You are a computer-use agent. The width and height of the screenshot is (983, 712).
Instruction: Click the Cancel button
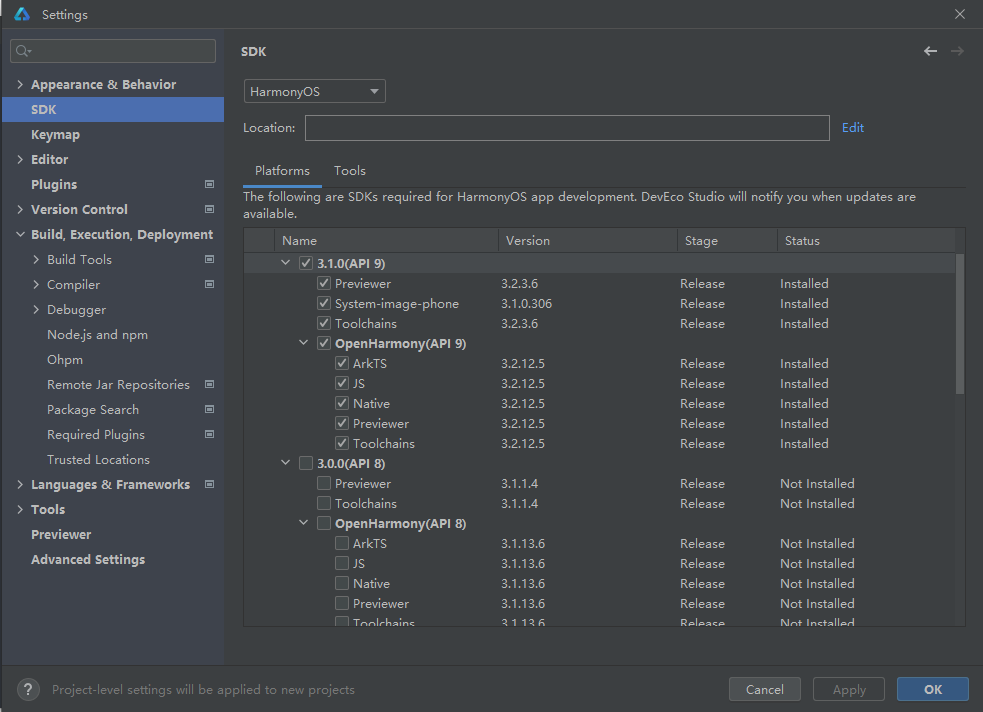tap(765, 689)
